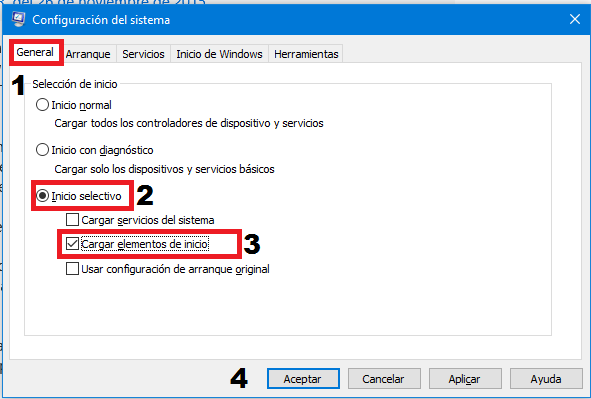Select the Inicio normal radio button
Image resolution: width=591 pixels, height=399 pixels.
(x=42, y=105)
